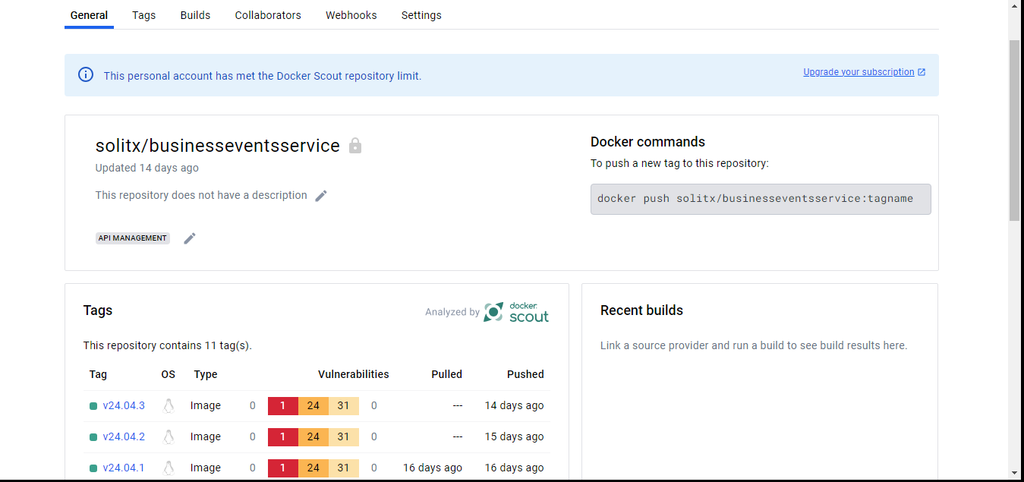1024x482 pixels.
Task: Click the OS column header
Action: (x=168, y=374)
